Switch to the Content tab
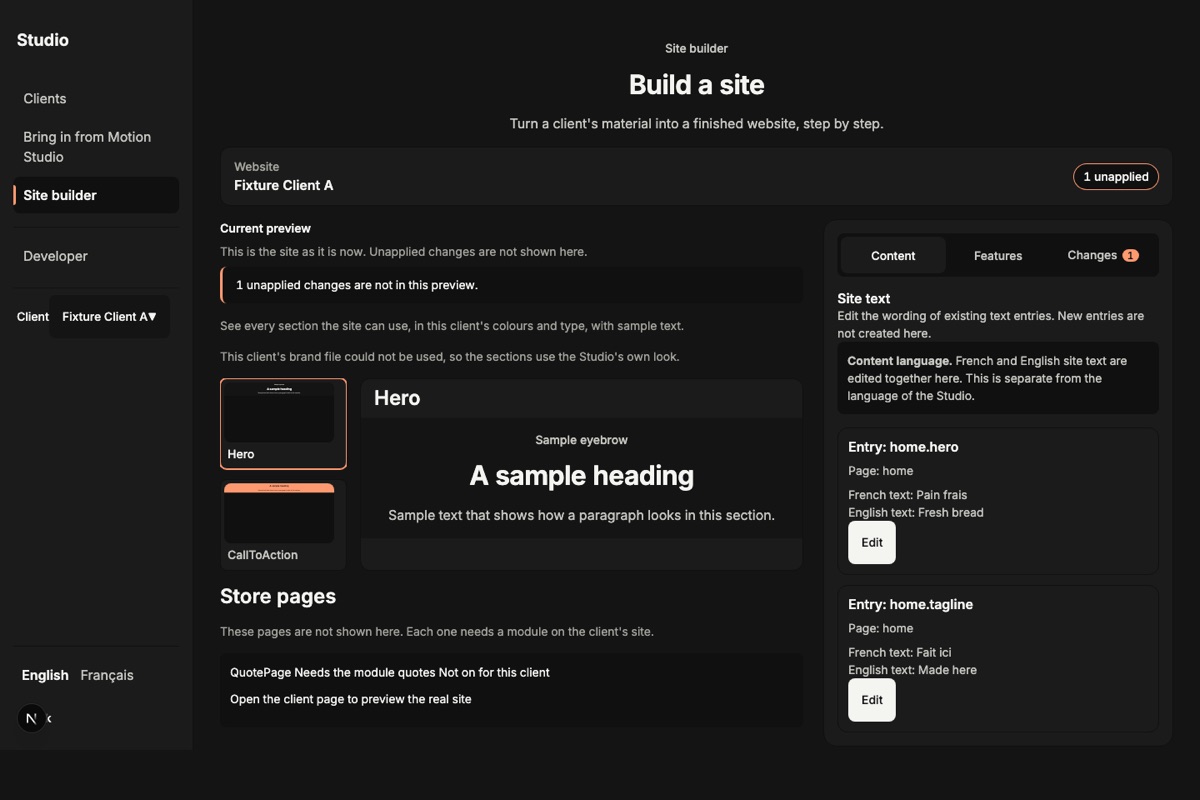This screenshot has width=1200, height=800. tap(893, 255)
